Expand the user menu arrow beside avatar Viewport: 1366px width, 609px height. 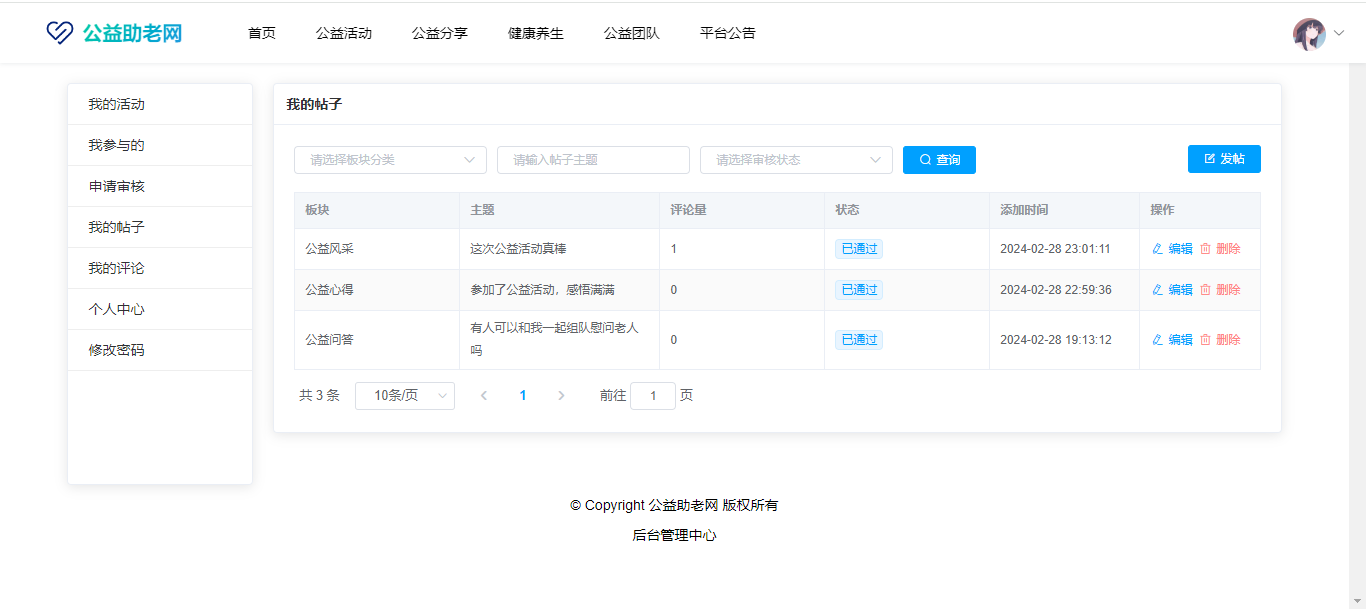click(x=1339, y=34)
